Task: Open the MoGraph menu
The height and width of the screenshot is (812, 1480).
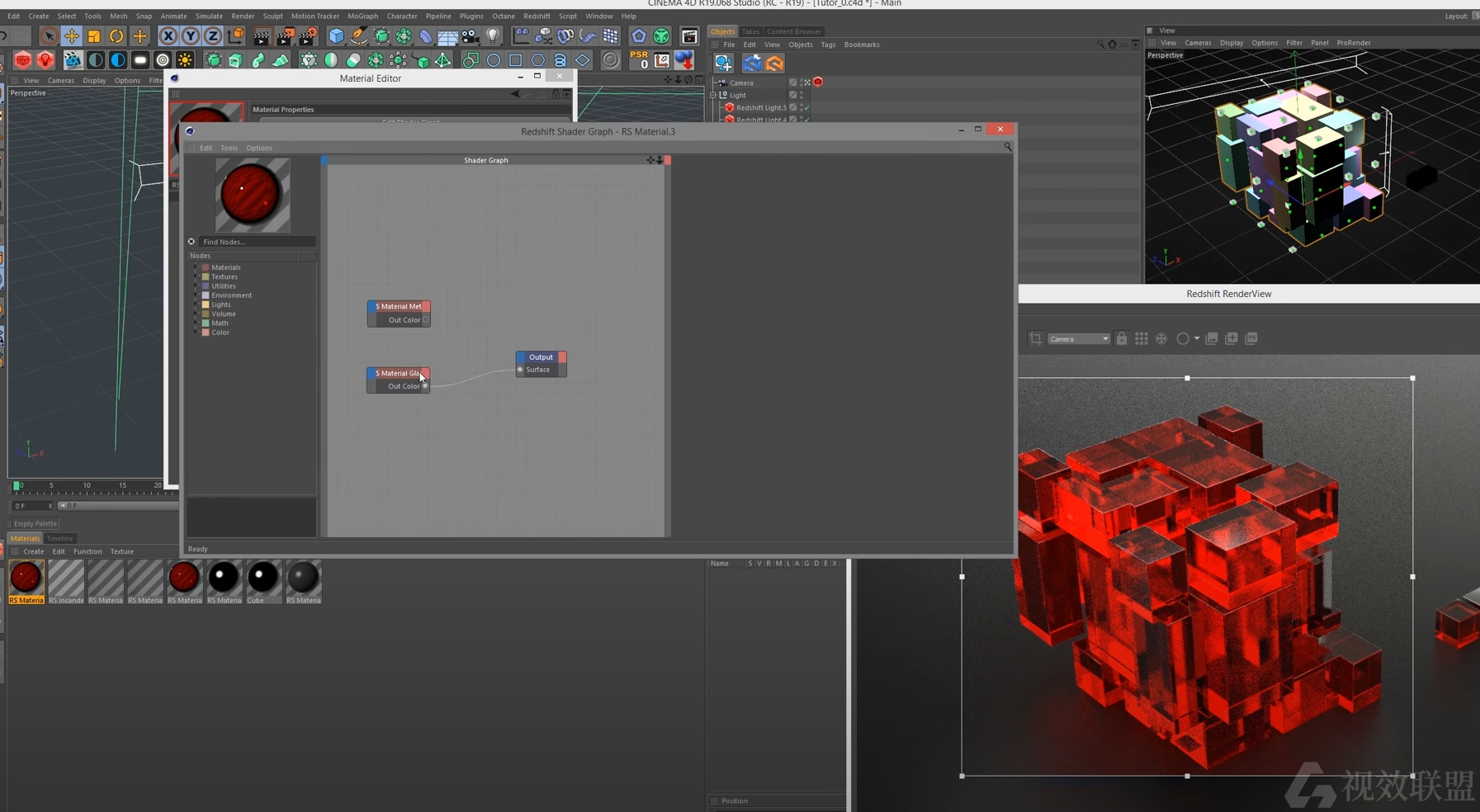Action: coord(362,16)
